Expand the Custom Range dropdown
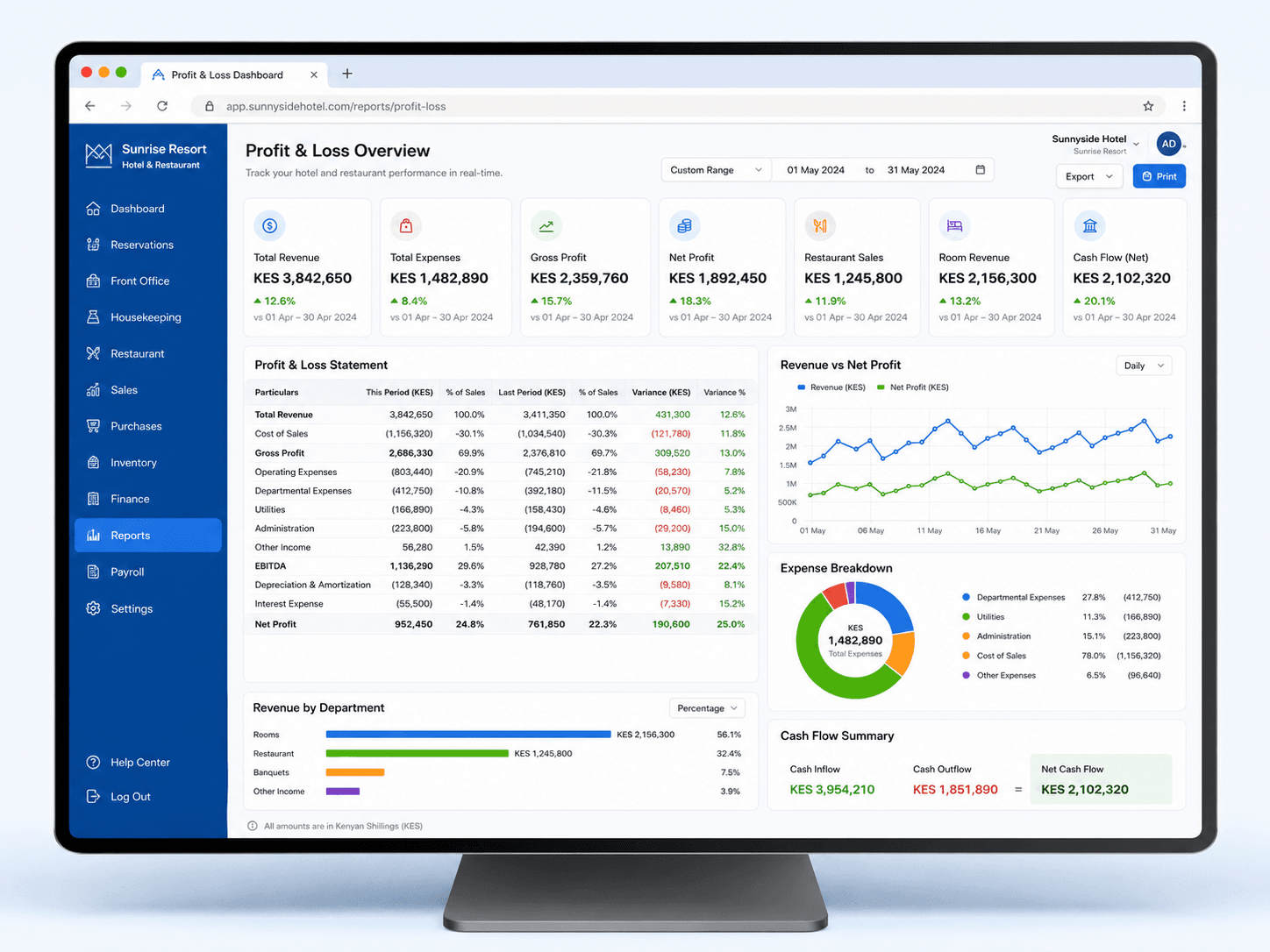 point(716,170)
